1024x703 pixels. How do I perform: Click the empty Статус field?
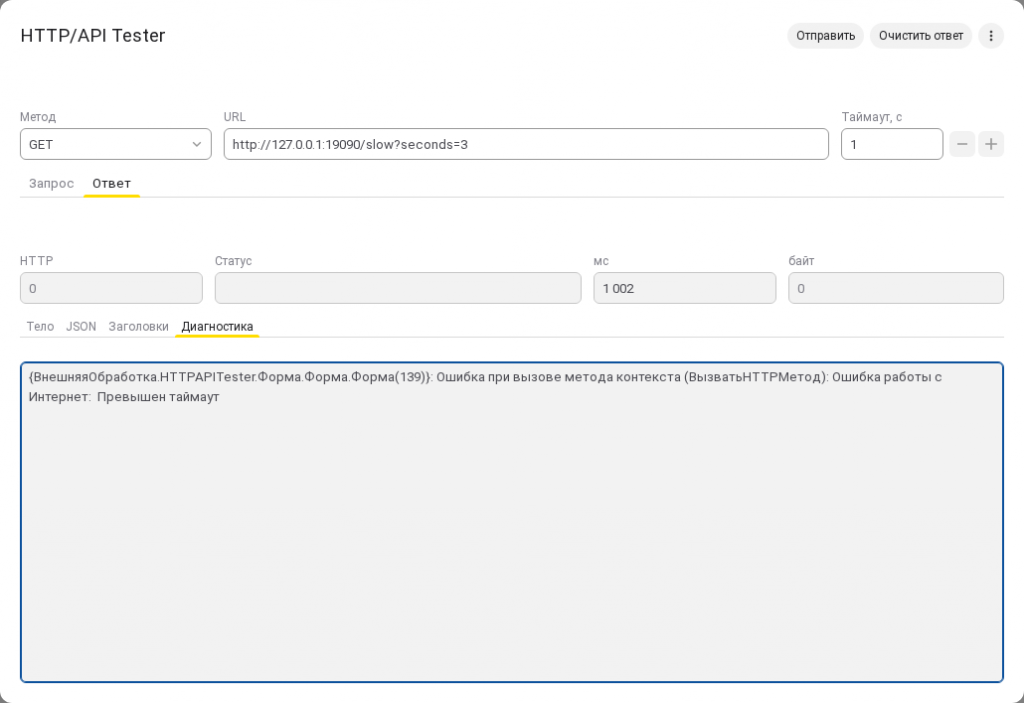click(x=398, y=288)
